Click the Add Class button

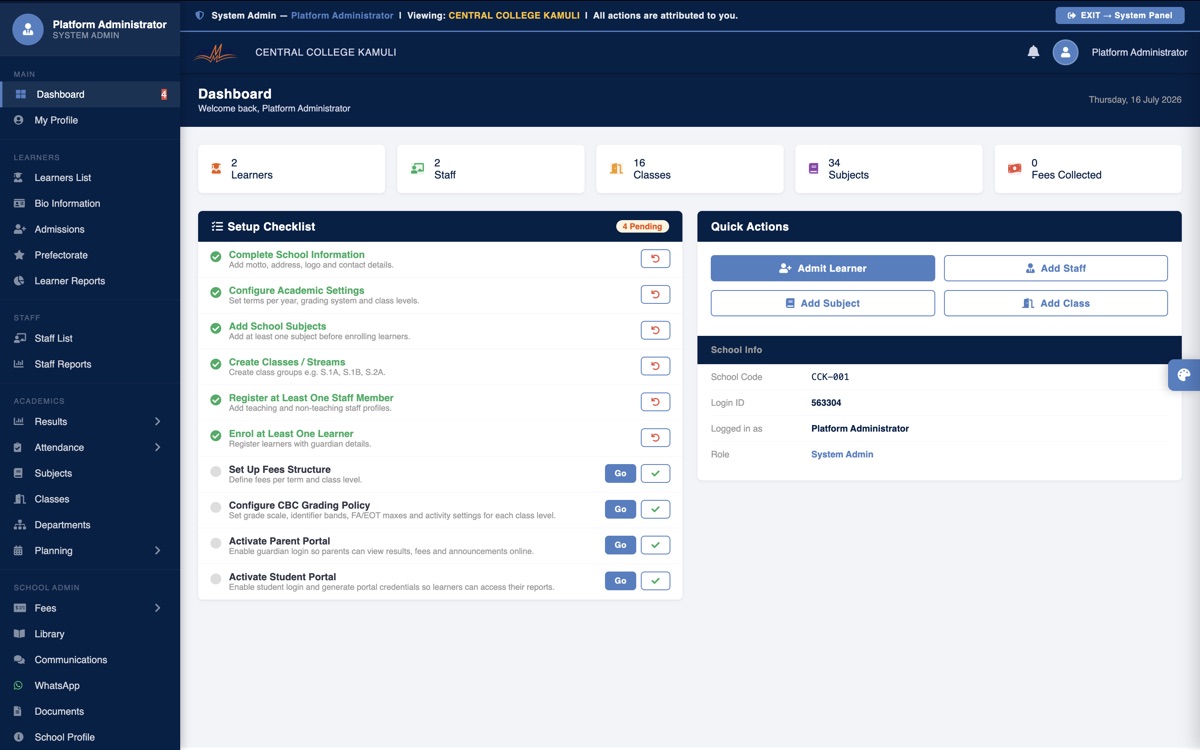[1056, 303]
